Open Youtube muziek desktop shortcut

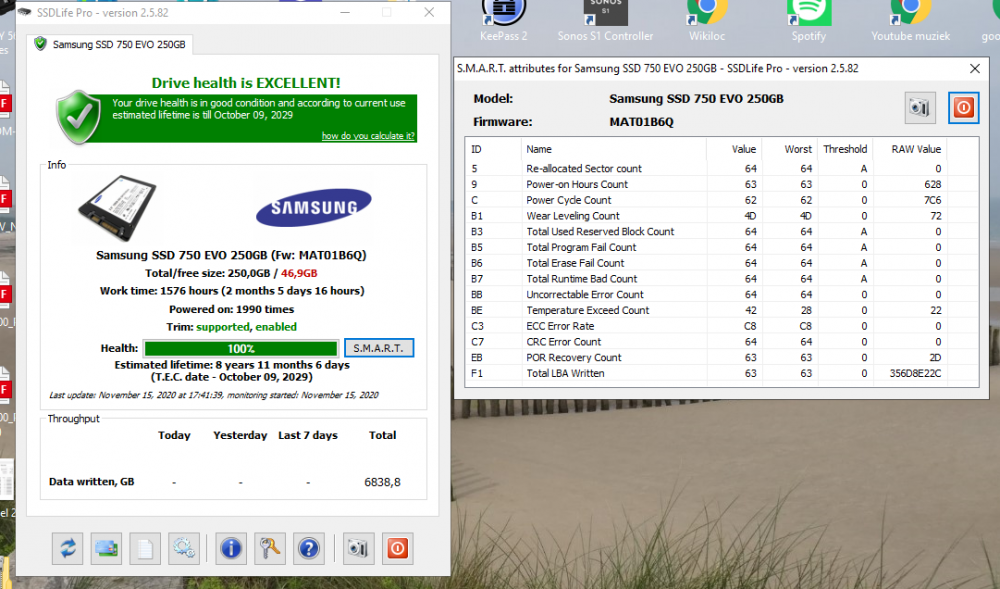[911, 21]
